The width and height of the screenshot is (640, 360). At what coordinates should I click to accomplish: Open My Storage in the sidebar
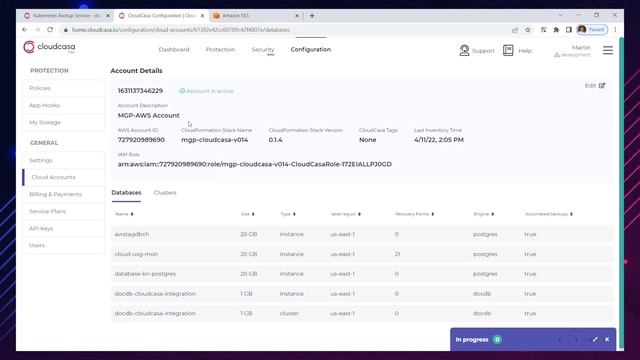pyautogui.click(x=63, y=122)
